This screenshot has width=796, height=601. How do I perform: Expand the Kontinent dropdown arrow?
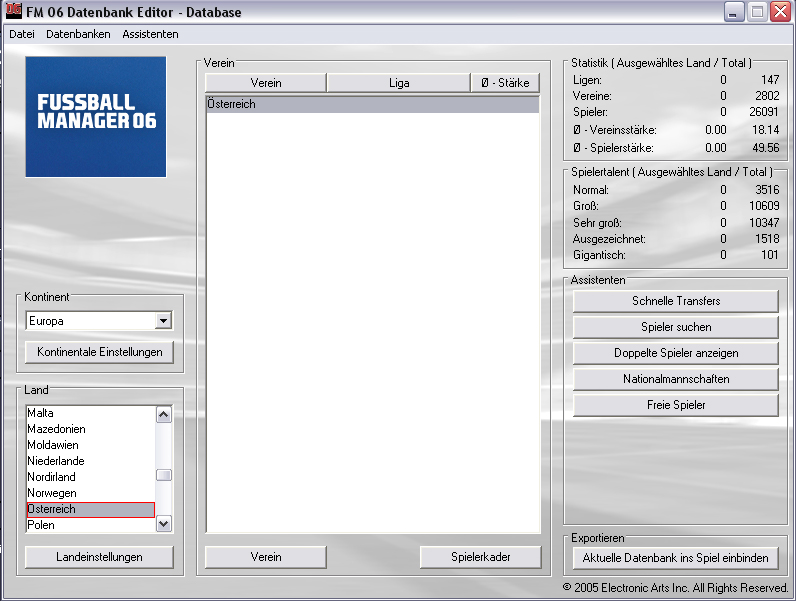click(x=163, y=321)
